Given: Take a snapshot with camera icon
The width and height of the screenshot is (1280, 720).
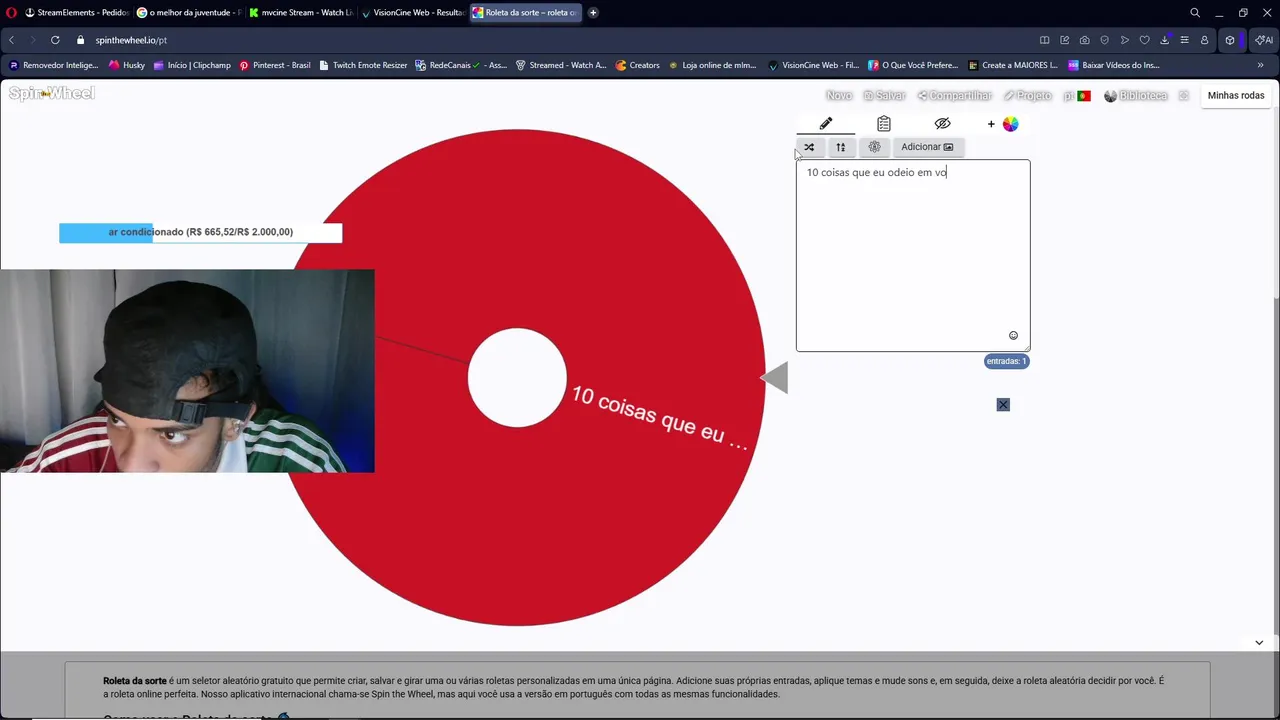Looking at the screenshot, I should pyautogui.click(x=1084, y=40).
